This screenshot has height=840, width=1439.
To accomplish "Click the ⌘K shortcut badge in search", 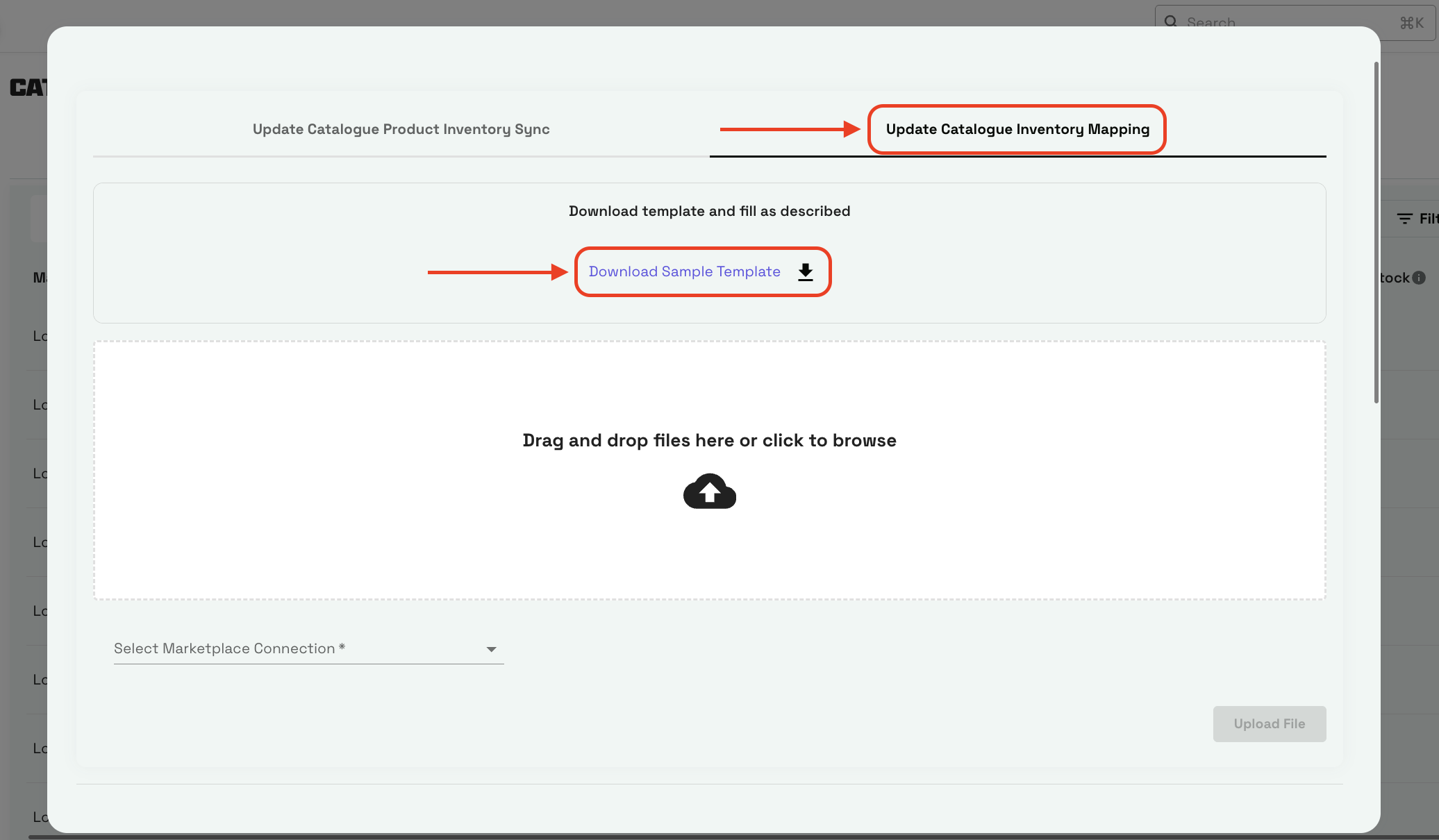I will click(x=1411, y=23).
